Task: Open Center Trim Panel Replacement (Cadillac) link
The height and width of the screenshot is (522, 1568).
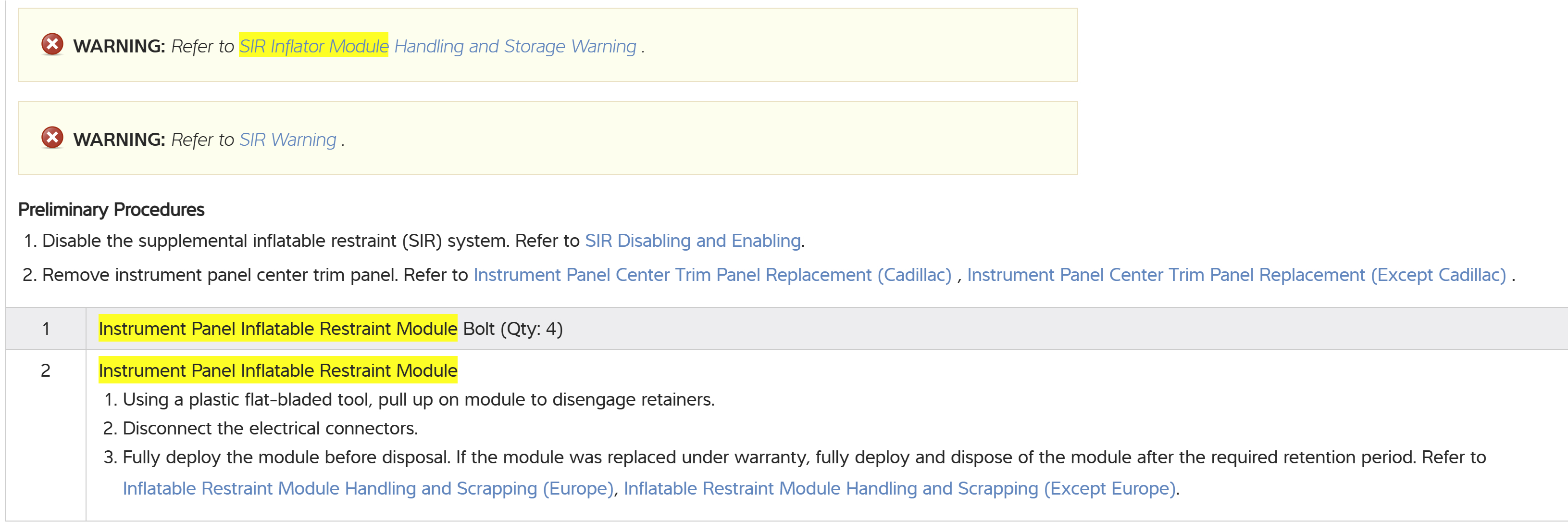Action: tap(711, 275)
